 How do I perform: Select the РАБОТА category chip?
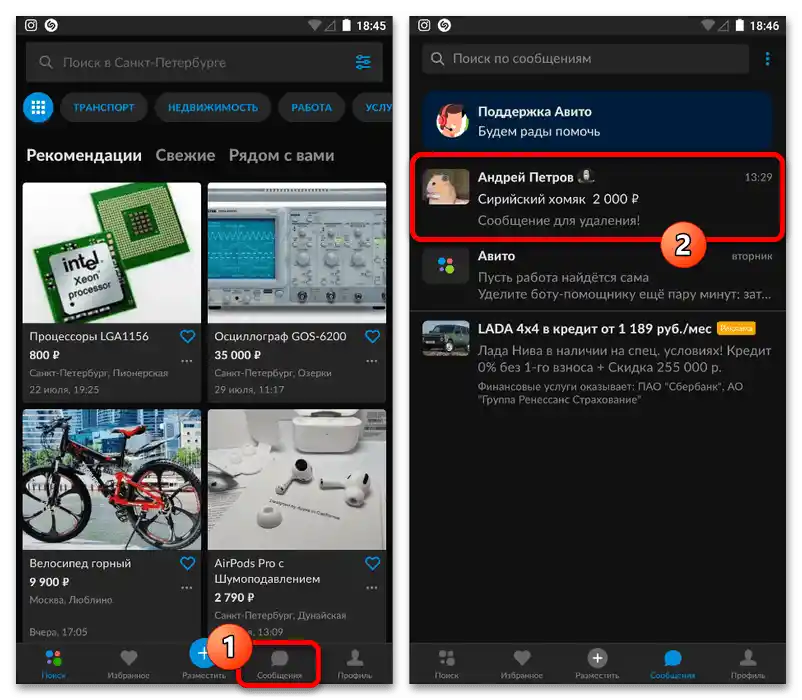point(311,107)
